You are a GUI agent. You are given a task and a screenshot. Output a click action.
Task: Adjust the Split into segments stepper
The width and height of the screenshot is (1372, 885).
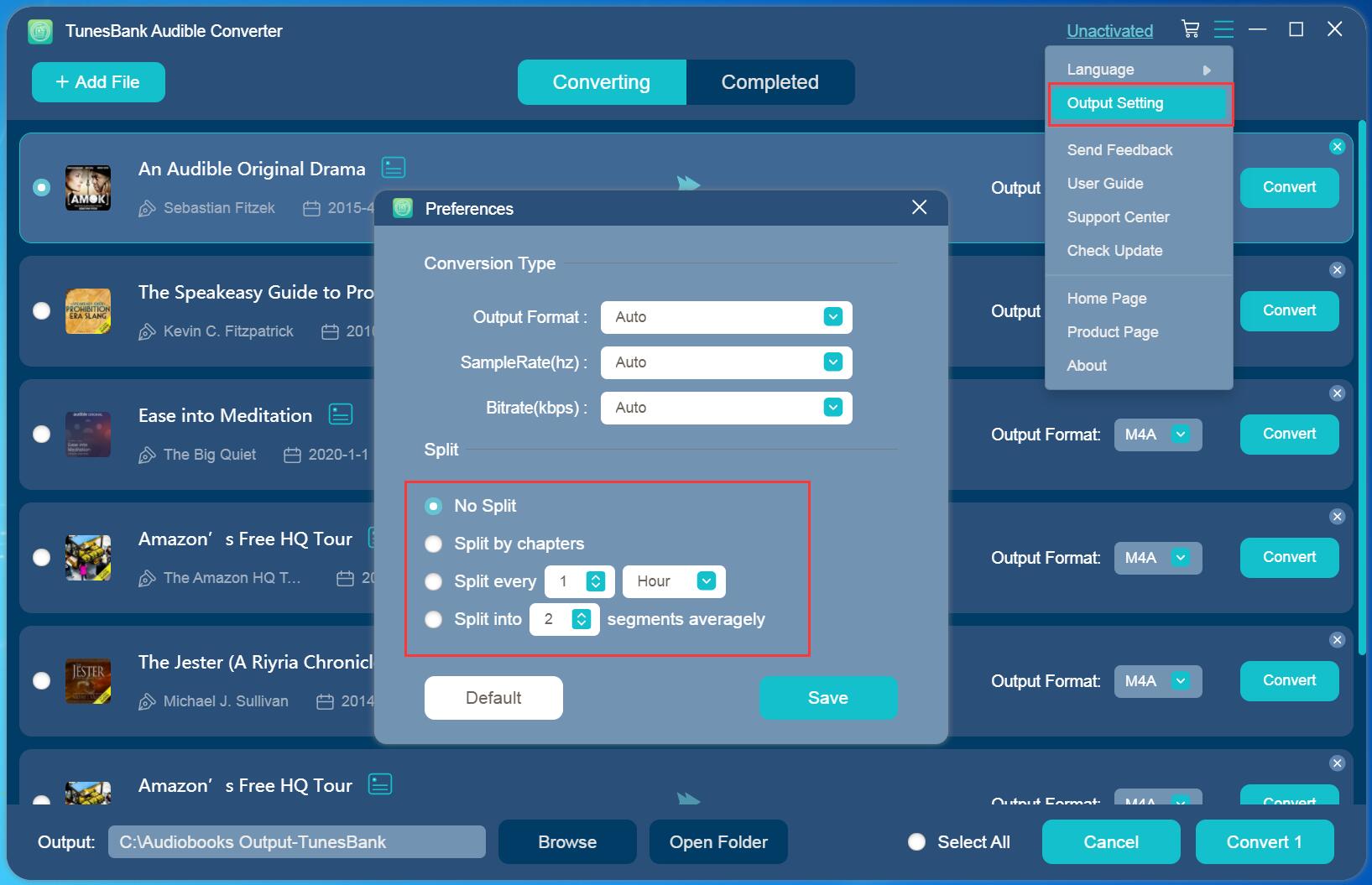pyautogui.click(x=582, y=619)
